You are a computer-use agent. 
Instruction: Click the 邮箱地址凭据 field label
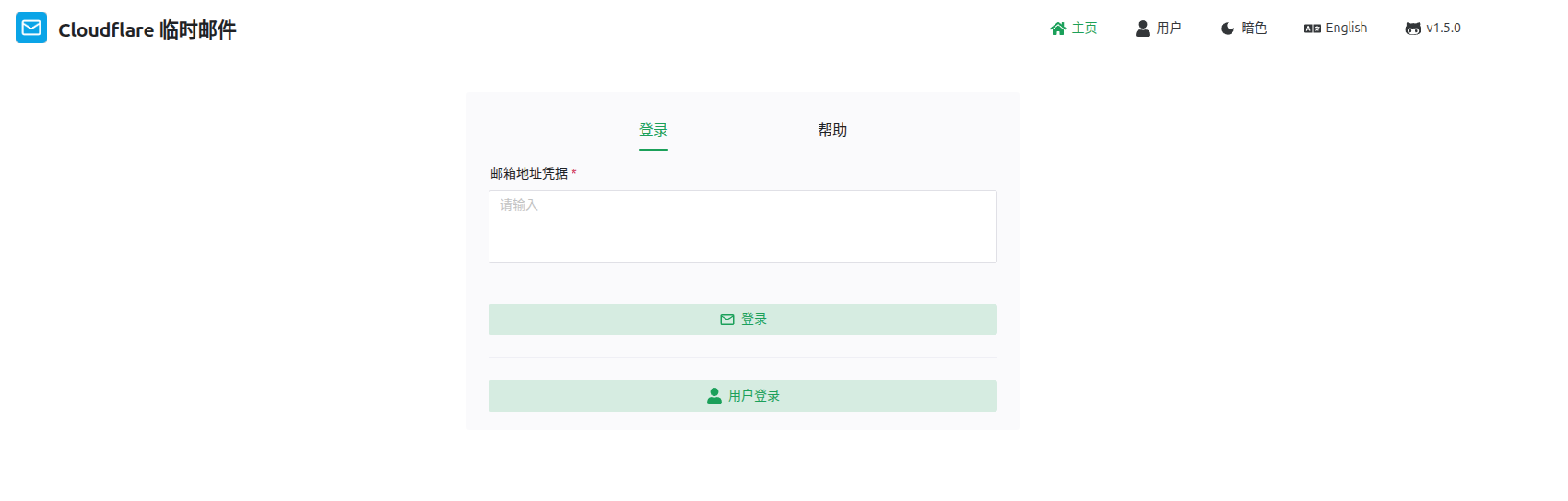tap(529, 173)
